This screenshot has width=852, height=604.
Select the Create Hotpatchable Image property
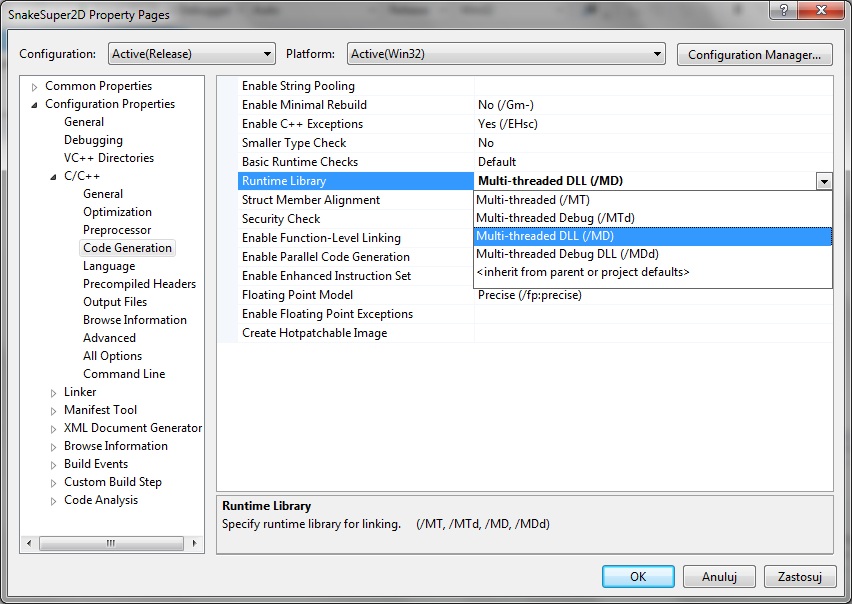(x=356, y=333)
